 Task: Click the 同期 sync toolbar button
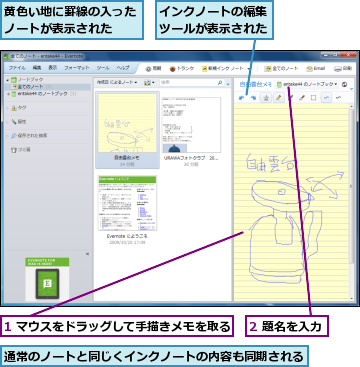tap(154, 69)
